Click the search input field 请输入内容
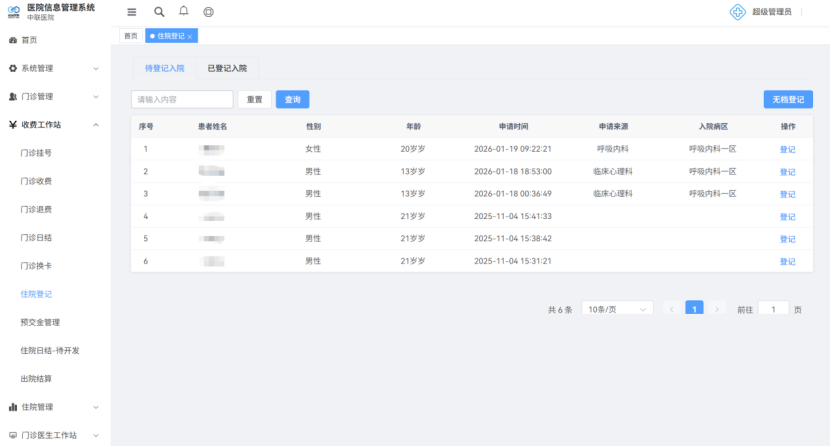The image size is (831, 447). pos(182,100)
